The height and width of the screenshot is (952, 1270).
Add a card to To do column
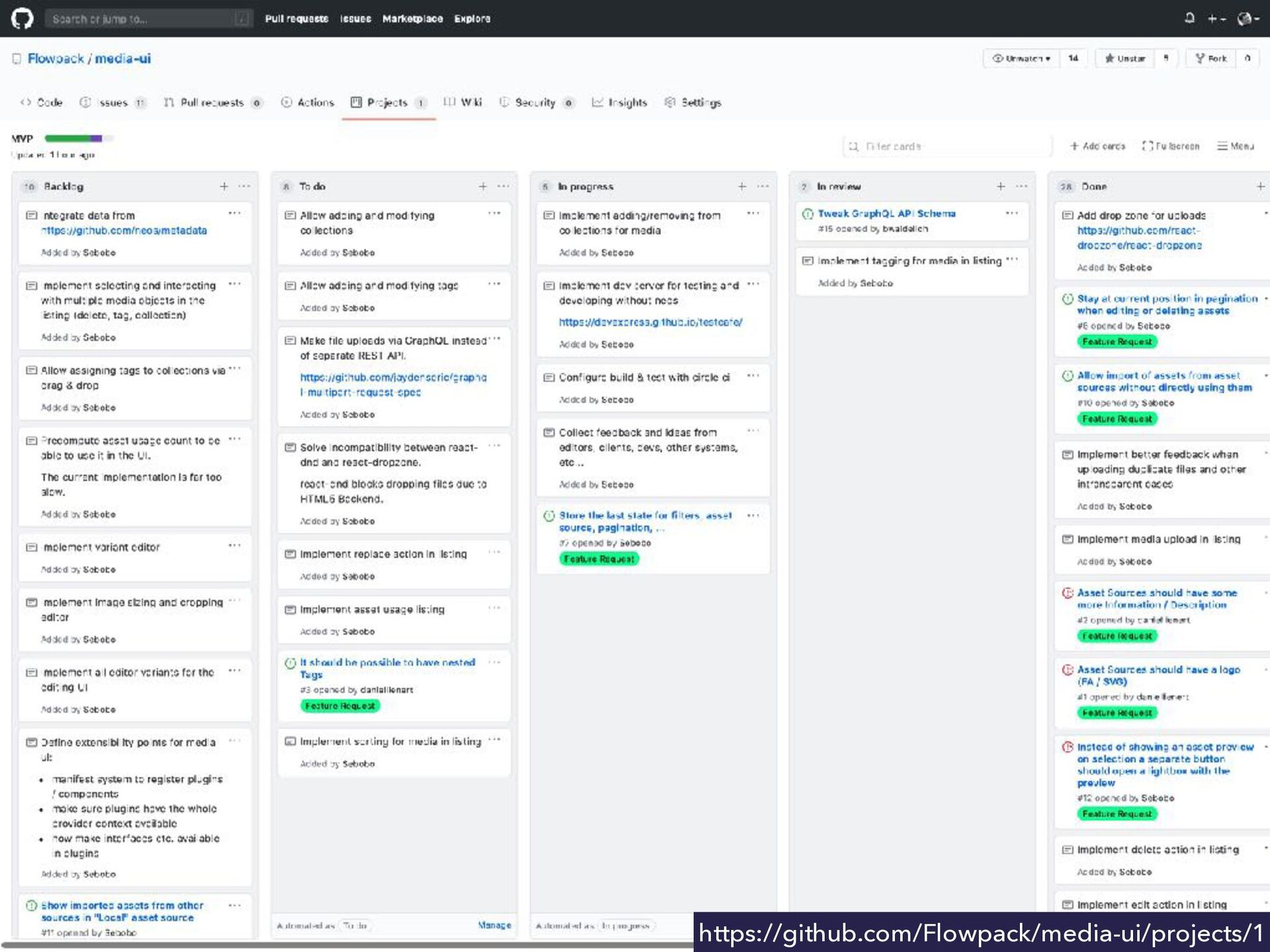483,186
